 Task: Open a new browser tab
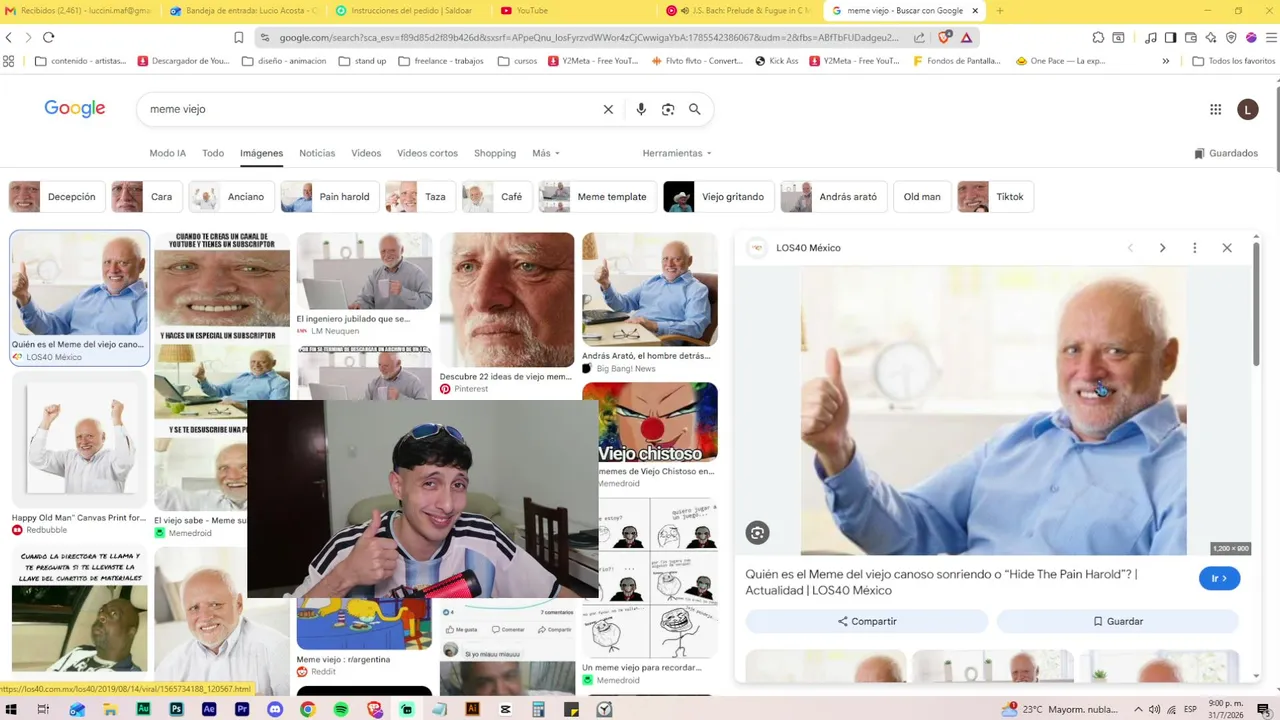pyautogui.click(x=999, y=11)
